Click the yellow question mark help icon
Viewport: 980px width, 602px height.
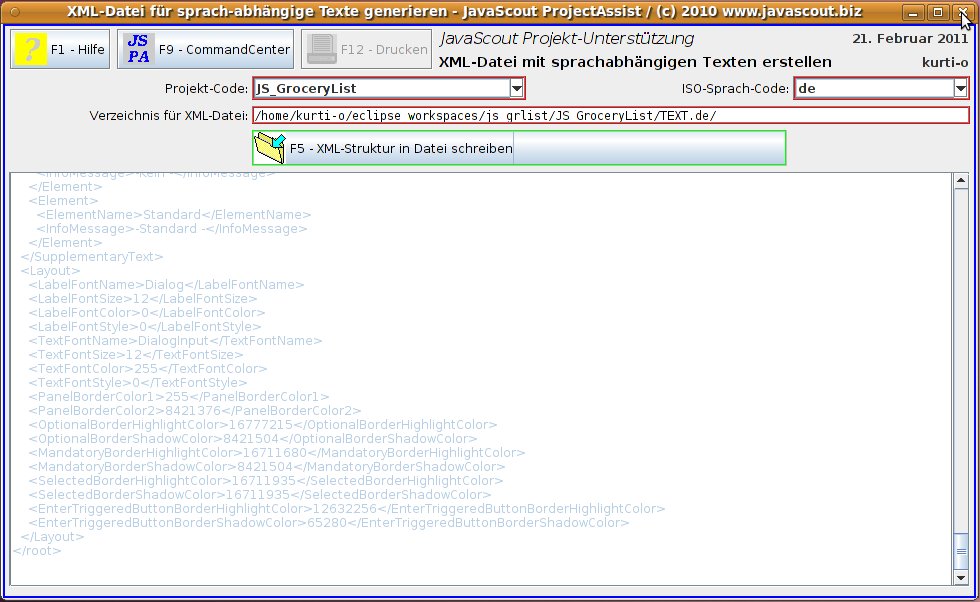31,48
